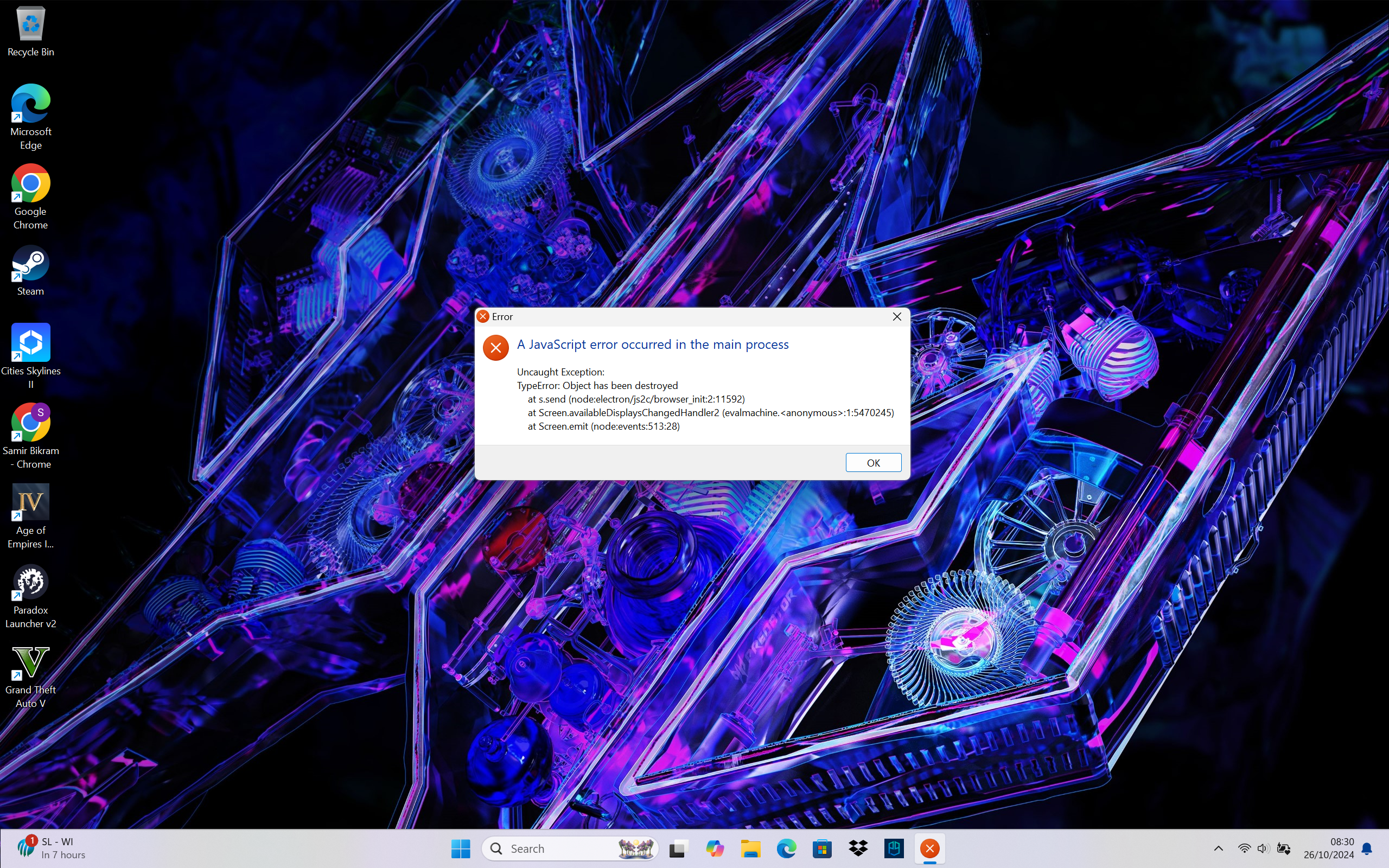Select the Paradox Launcher v2 shortcut

tap(30, 596)
